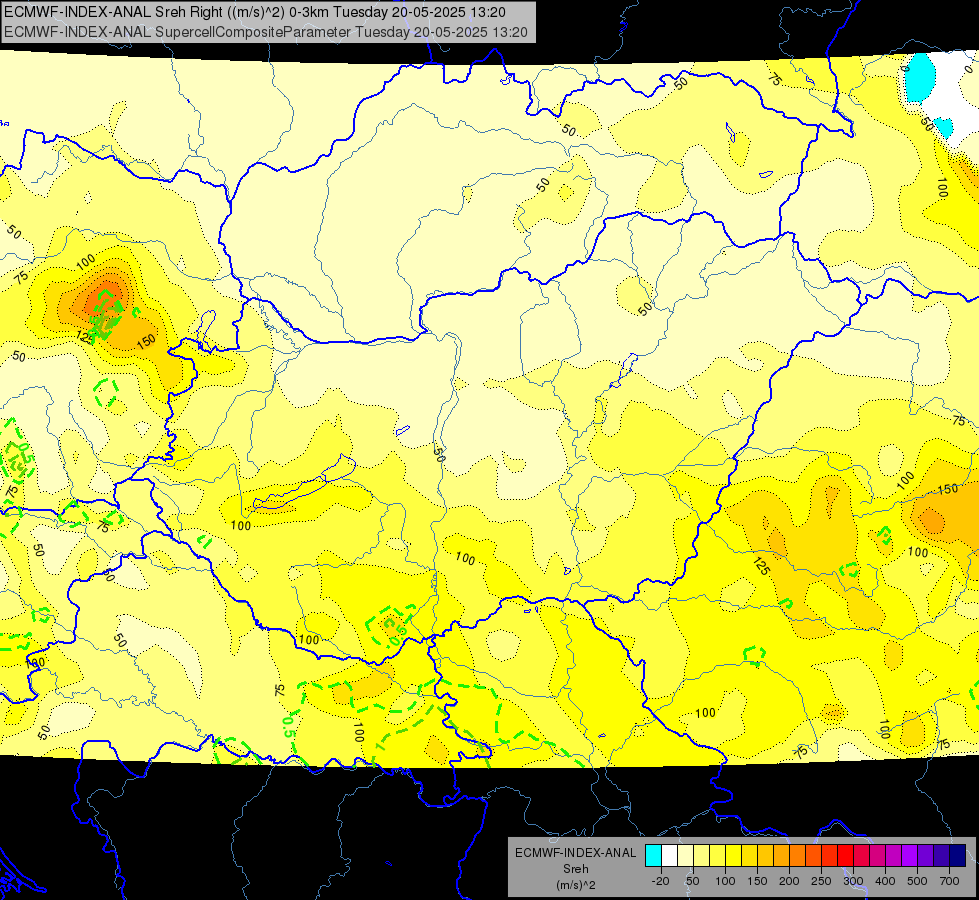Image resolution: width=979 pixels, height=900 pixels.
Task: Pick the pure red legend swatch before 300
Action: [x=846, y=856]
